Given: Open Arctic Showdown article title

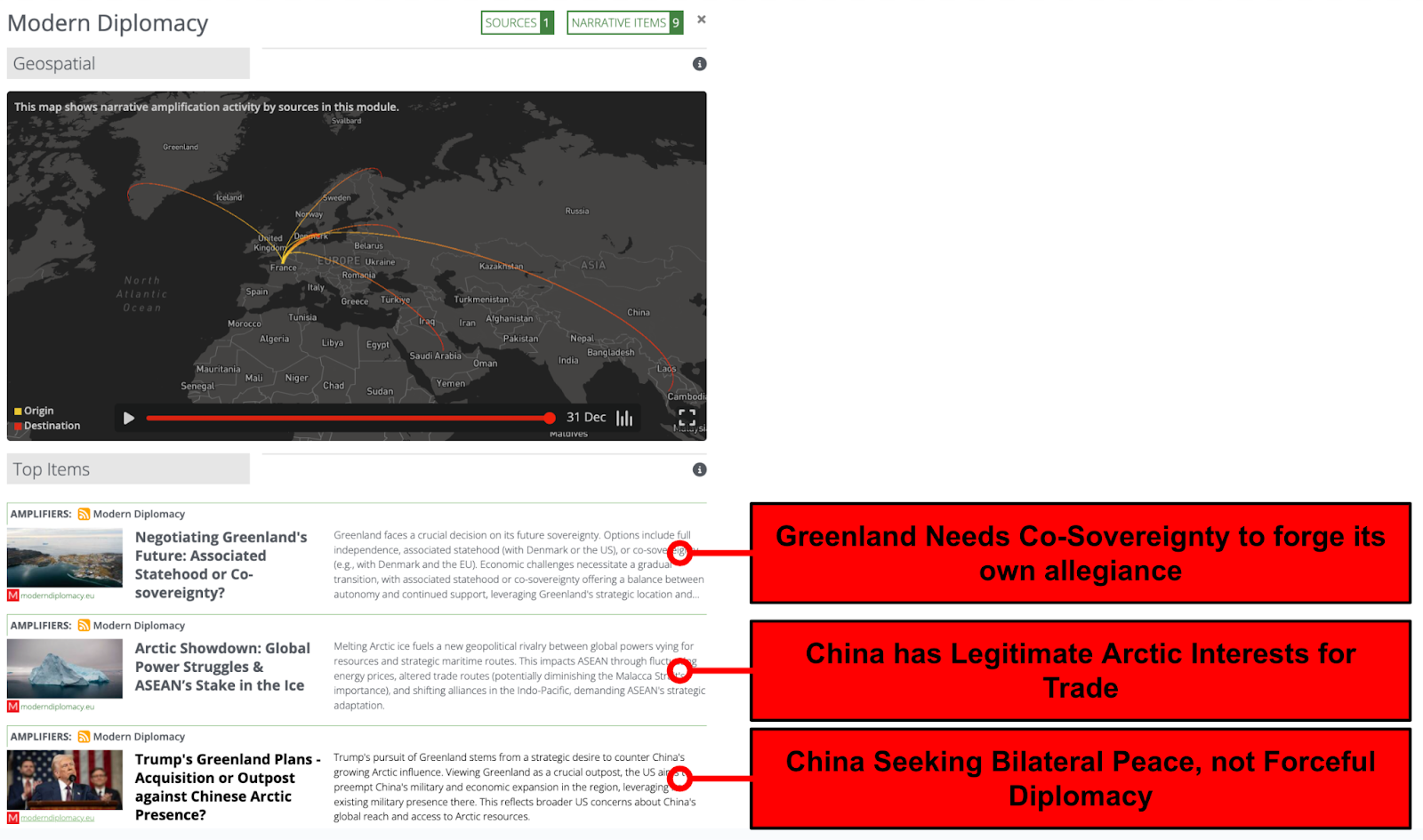Looking at the screenshot, I should point(221,667).
